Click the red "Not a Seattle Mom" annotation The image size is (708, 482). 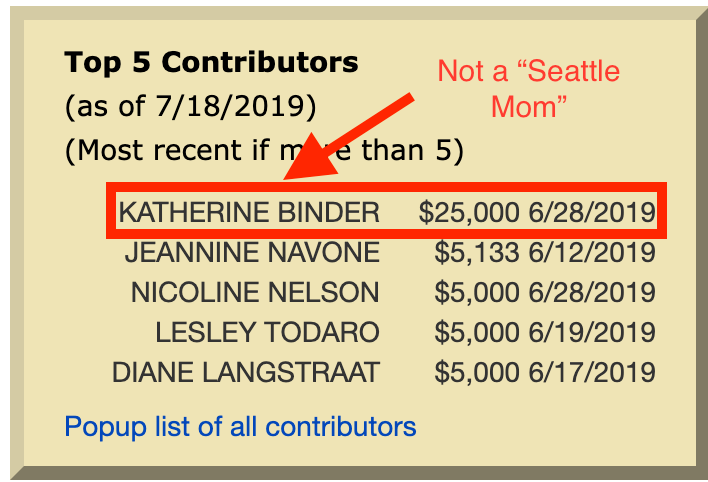529,89
